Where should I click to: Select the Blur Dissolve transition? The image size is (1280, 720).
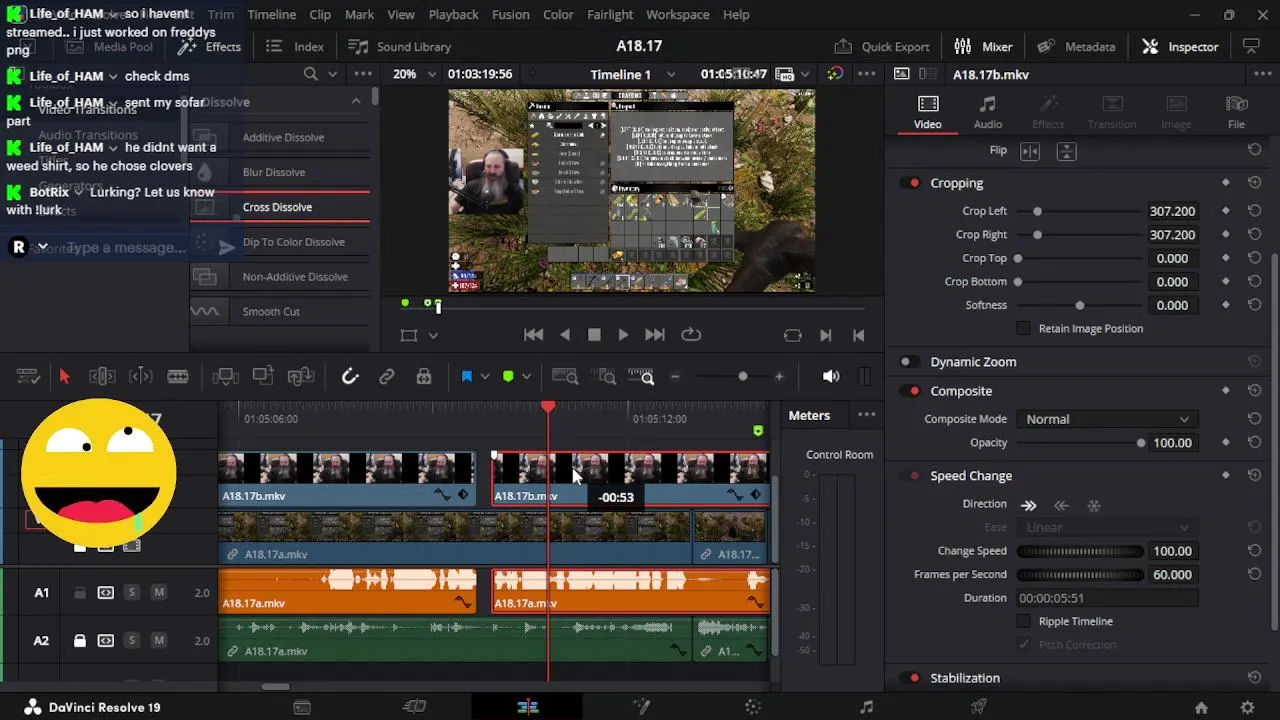(280, 172)
